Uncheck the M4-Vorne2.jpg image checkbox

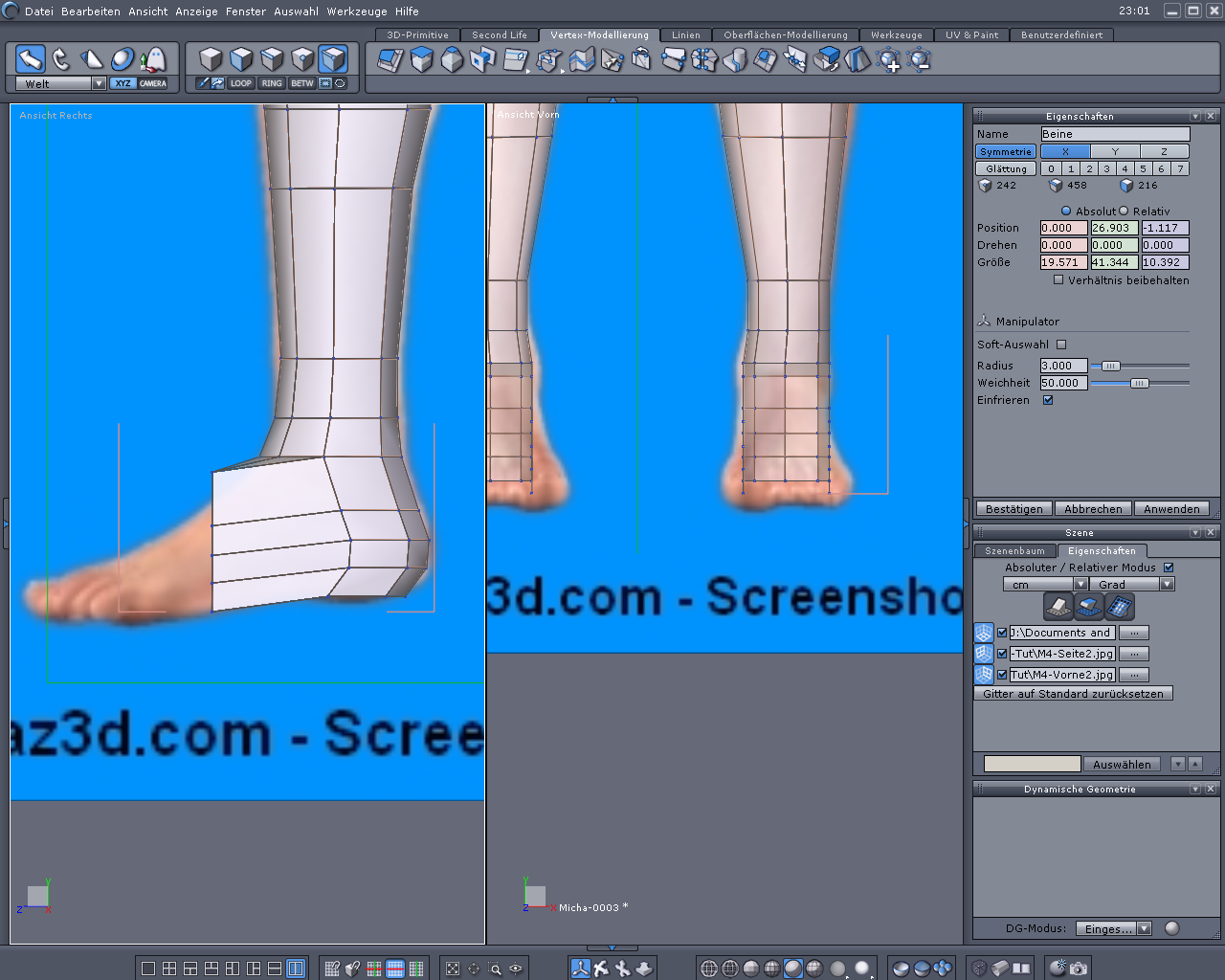tap(1002, 675)
